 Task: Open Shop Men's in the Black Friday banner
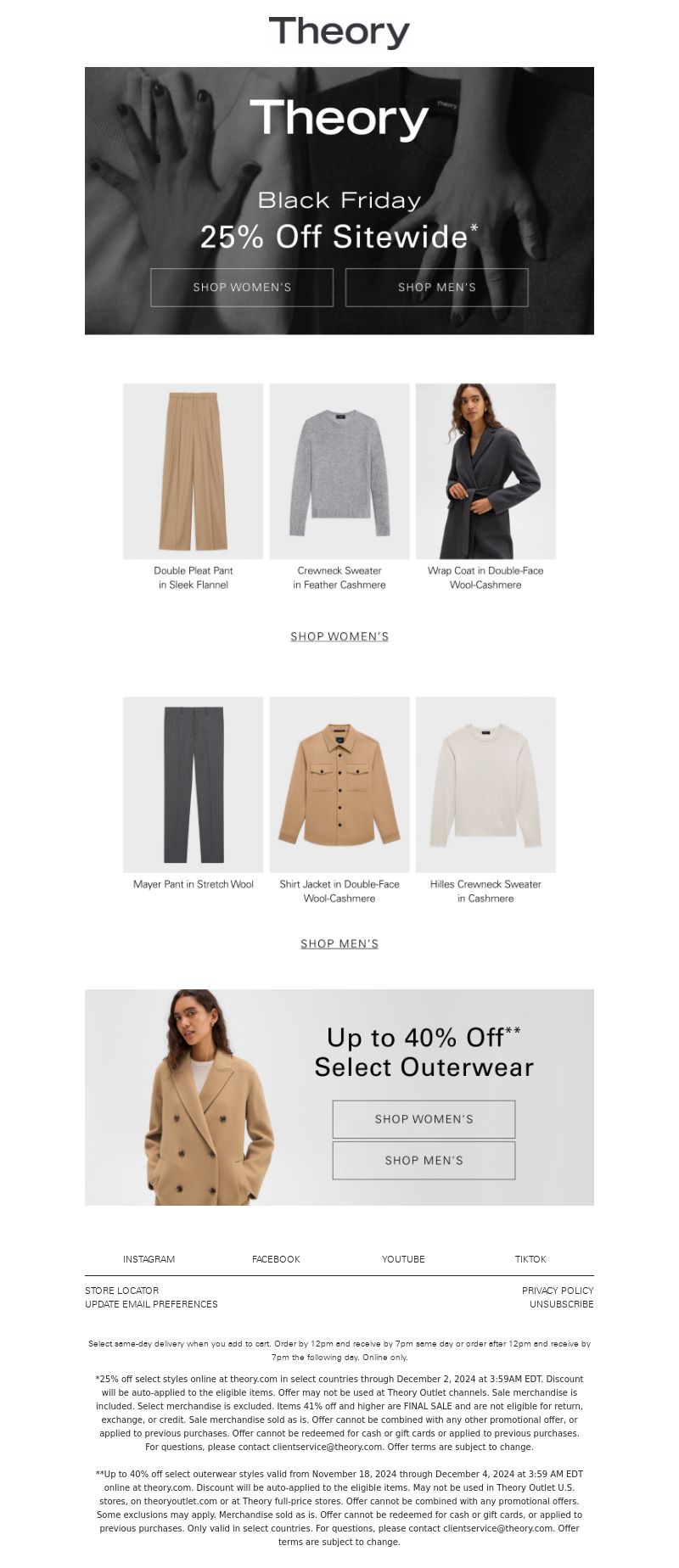437,288
